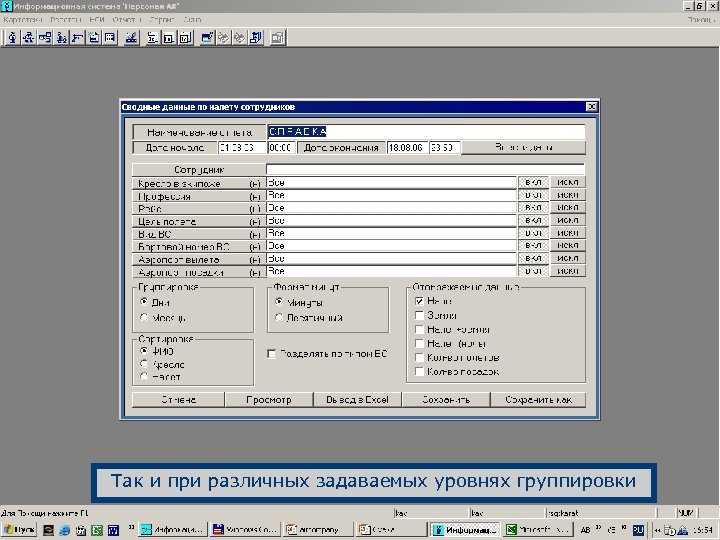Click the Вывод в Excel button
The width and height of the screenshot is (720, 540).
(x=357, y=399)
